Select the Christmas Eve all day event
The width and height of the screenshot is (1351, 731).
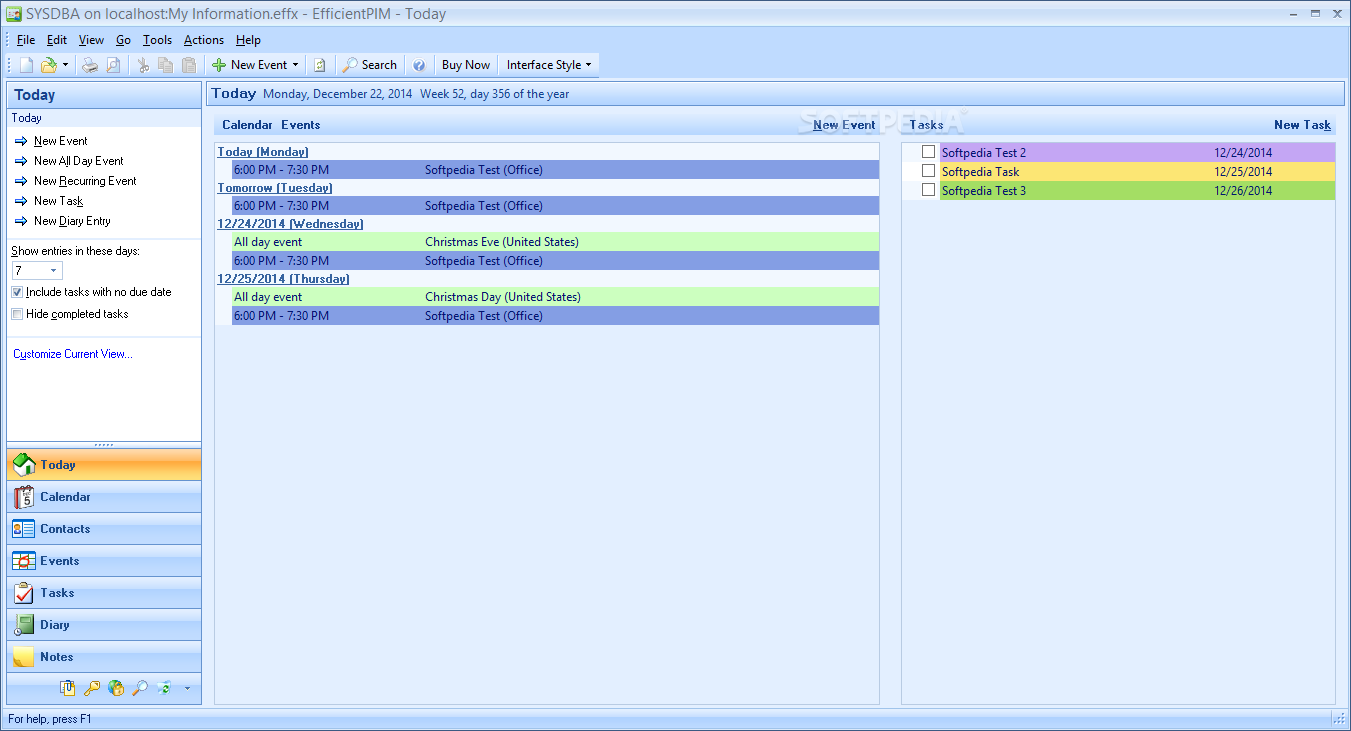555,242
